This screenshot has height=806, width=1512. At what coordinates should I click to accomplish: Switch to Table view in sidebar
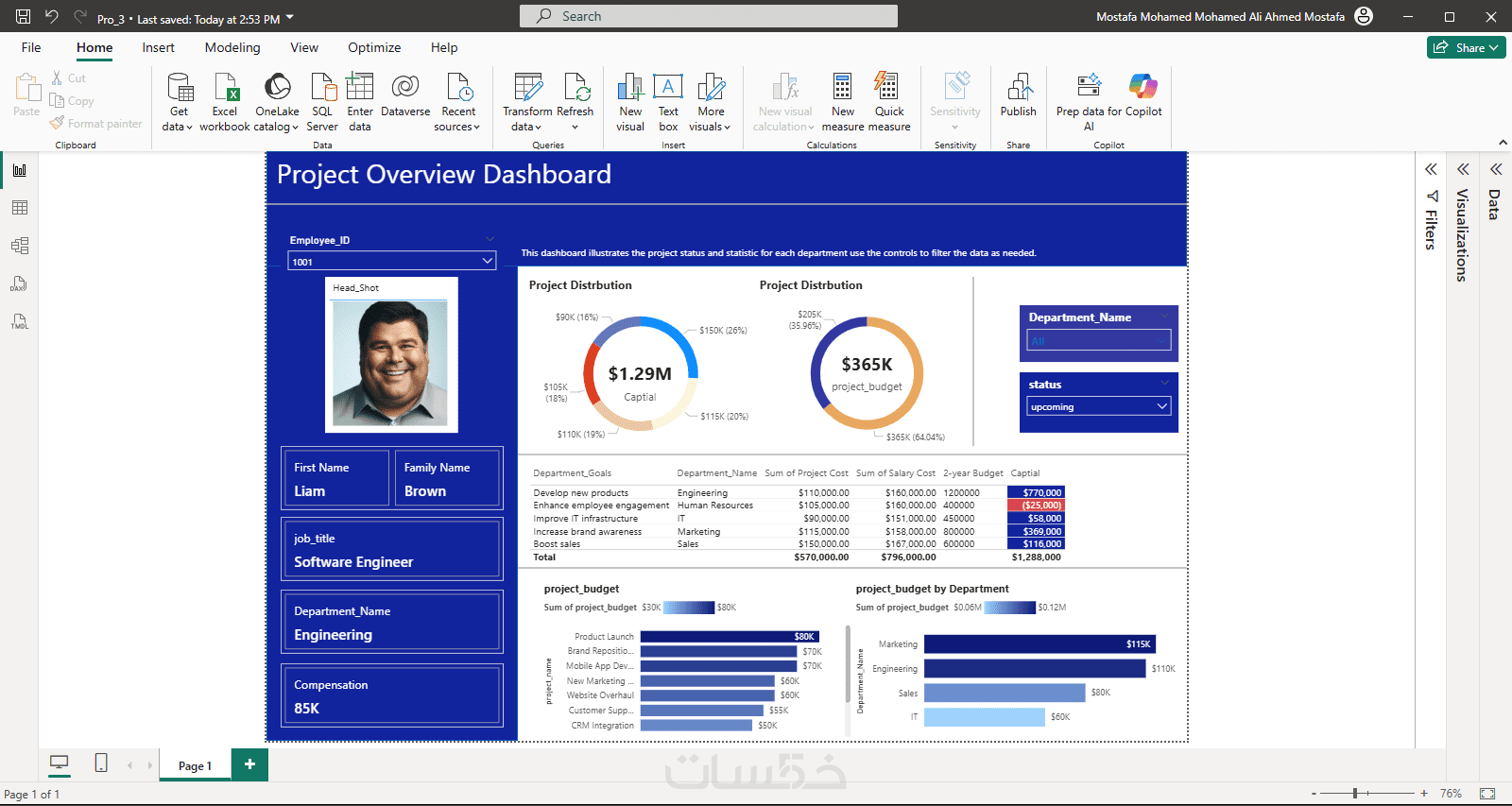(20, 208)
